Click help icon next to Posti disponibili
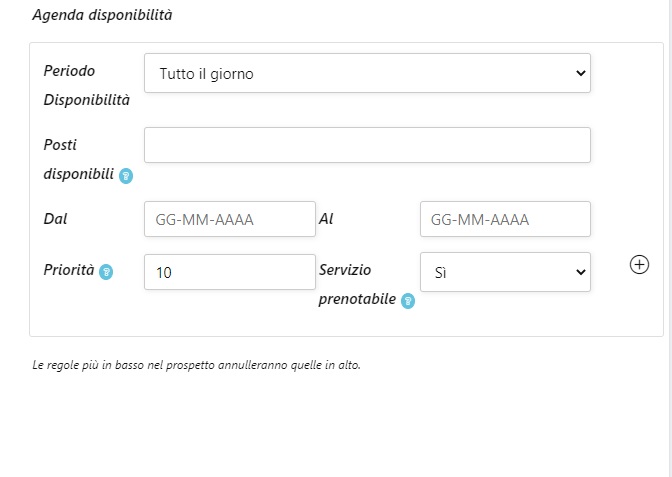The width and height of the screenshot is (672, 477). (x=126, y=175)
